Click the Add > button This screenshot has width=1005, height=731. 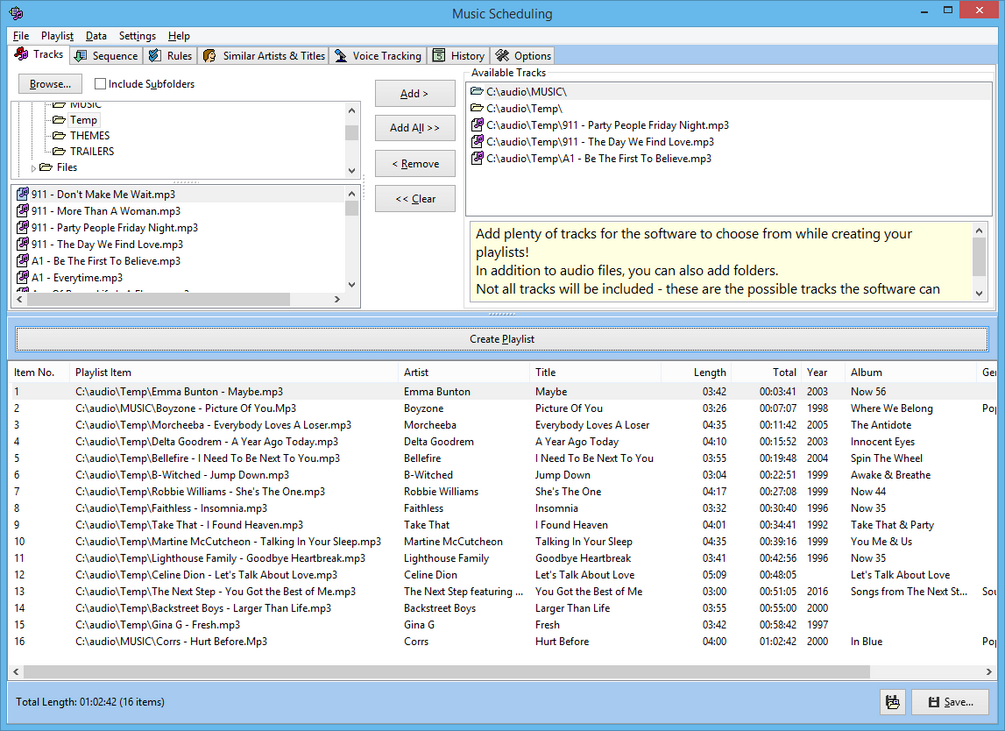click(415, 94)
